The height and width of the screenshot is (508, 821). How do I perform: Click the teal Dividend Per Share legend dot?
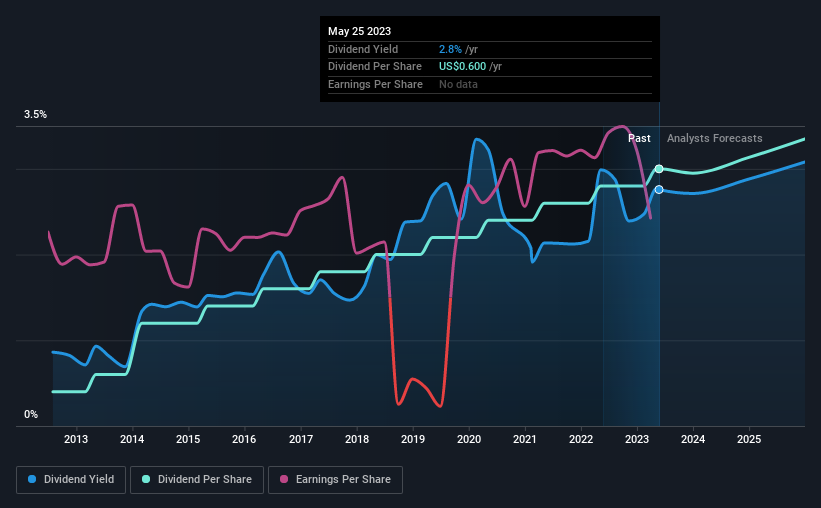coord(146,479)
